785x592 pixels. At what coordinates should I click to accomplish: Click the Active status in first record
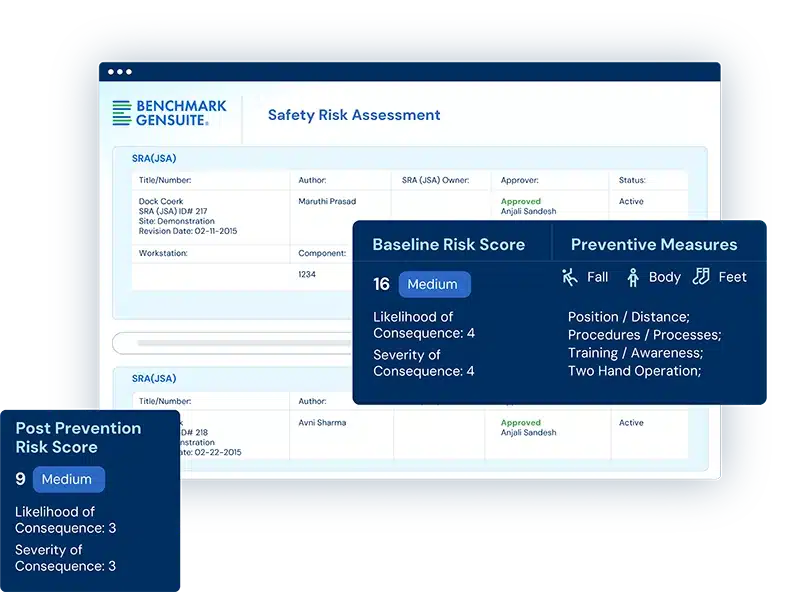[x=631, y=201]
